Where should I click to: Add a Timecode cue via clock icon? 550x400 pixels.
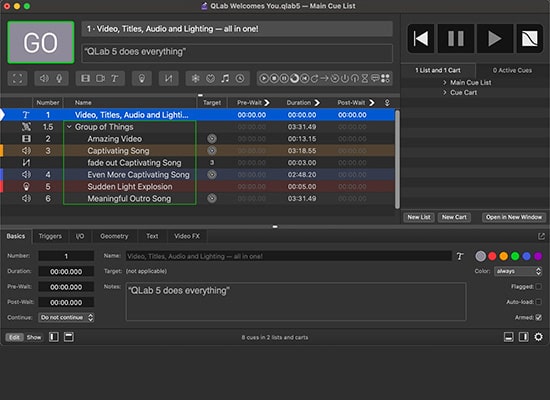point(240,78)
